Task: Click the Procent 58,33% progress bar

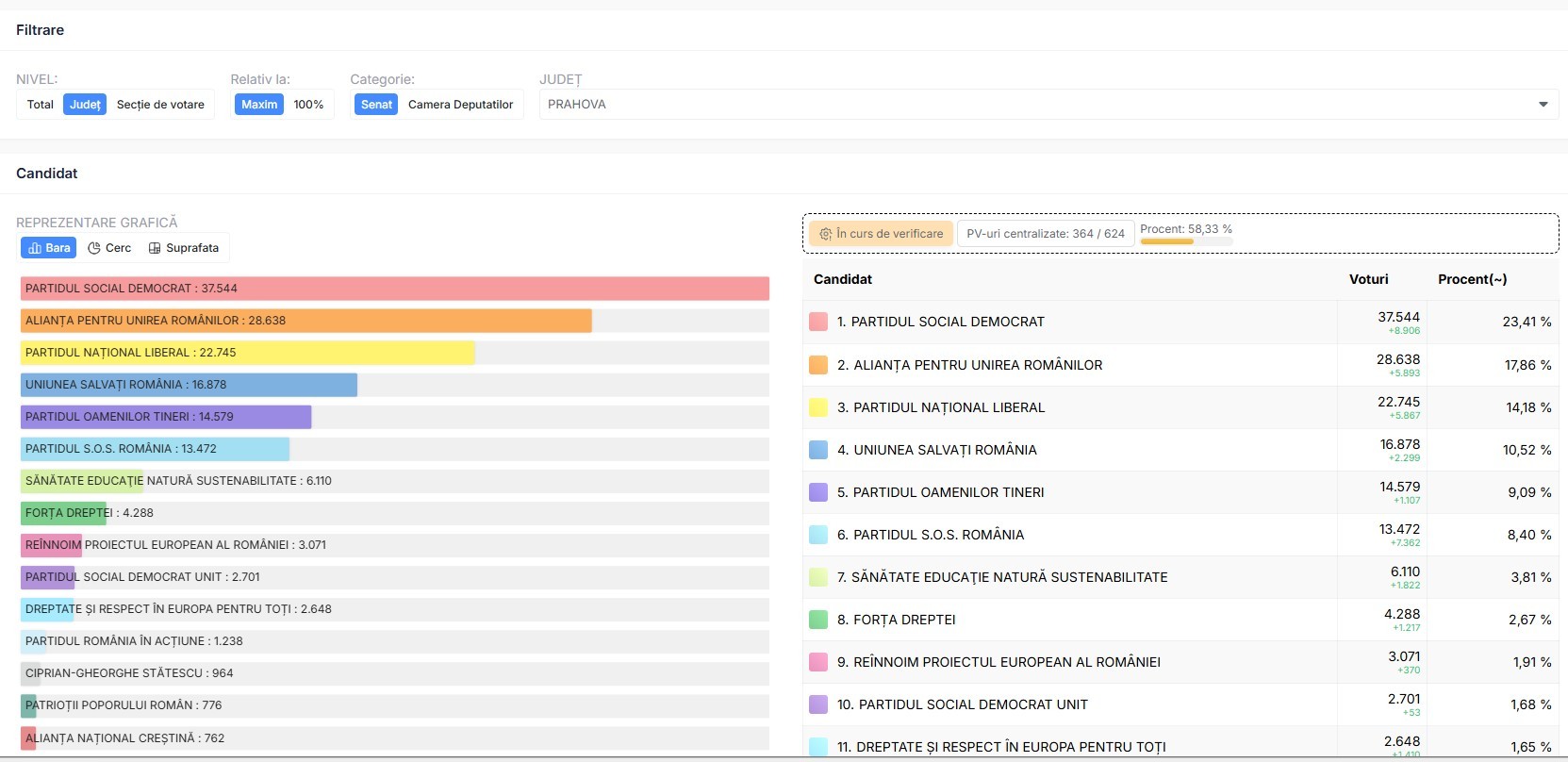Action: (1186, 241)
